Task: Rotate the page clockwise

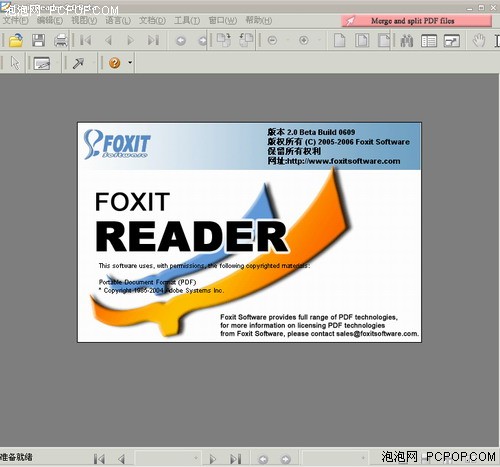Action: [224, 40]
